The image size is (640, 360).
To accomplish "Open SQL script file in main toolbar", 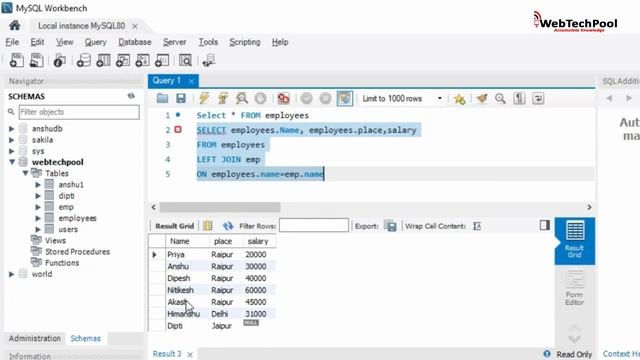I will [37, 60].
